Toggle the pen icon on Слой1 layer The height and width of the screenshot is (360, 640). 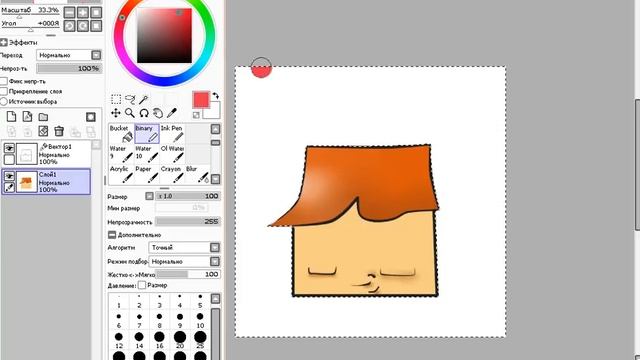(x=9, y=187)
